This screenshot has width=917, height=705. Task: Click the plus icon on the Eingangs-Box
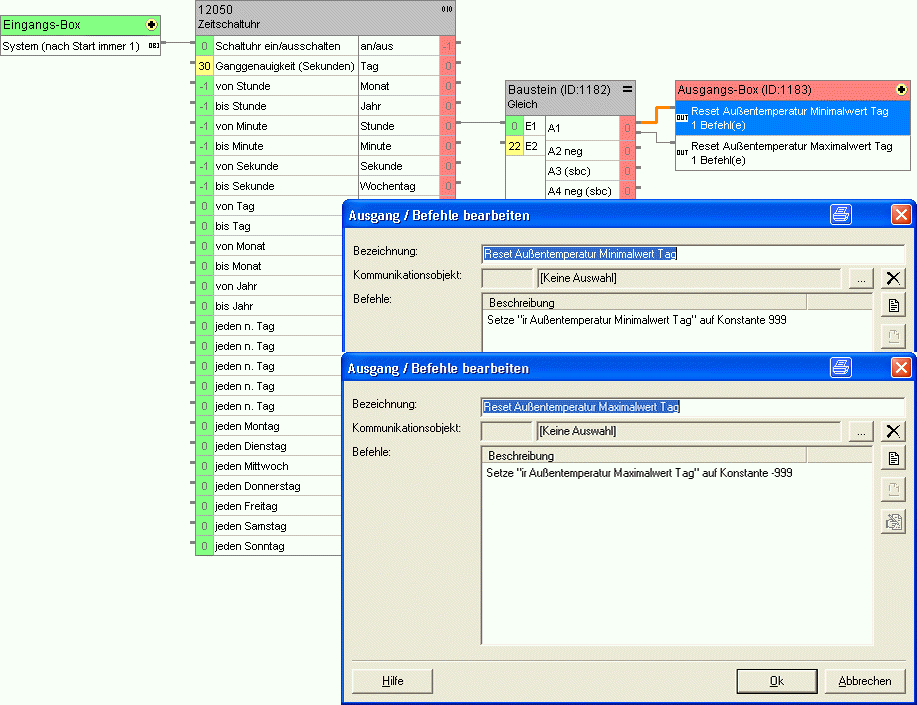click(151, 24)
